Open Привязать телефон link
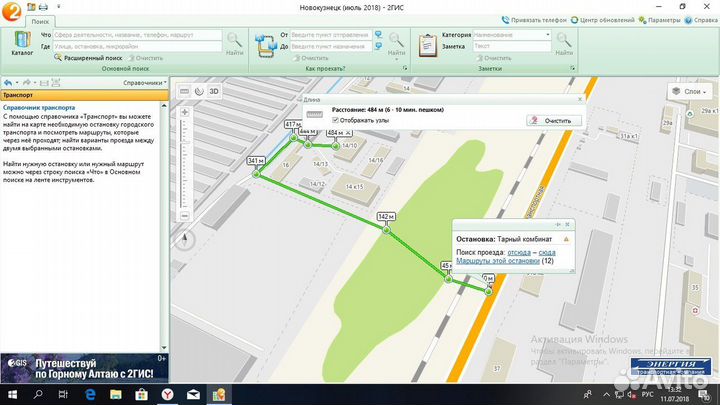720x405 pixels. coord(534,20)
